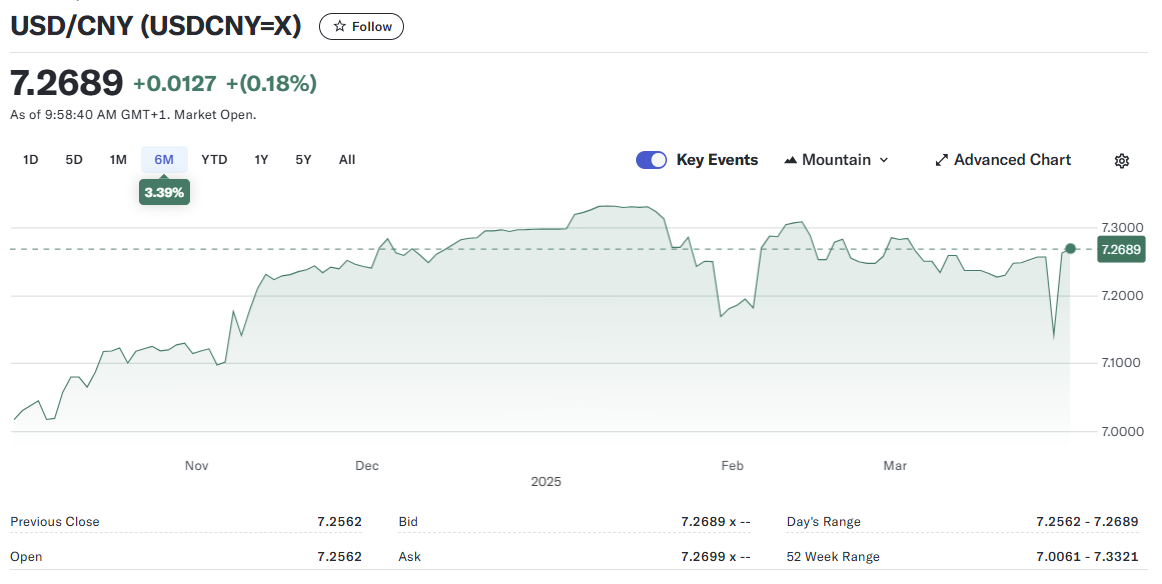
Task: Toggle the Key Events switch off
Action: click(651, 160)
